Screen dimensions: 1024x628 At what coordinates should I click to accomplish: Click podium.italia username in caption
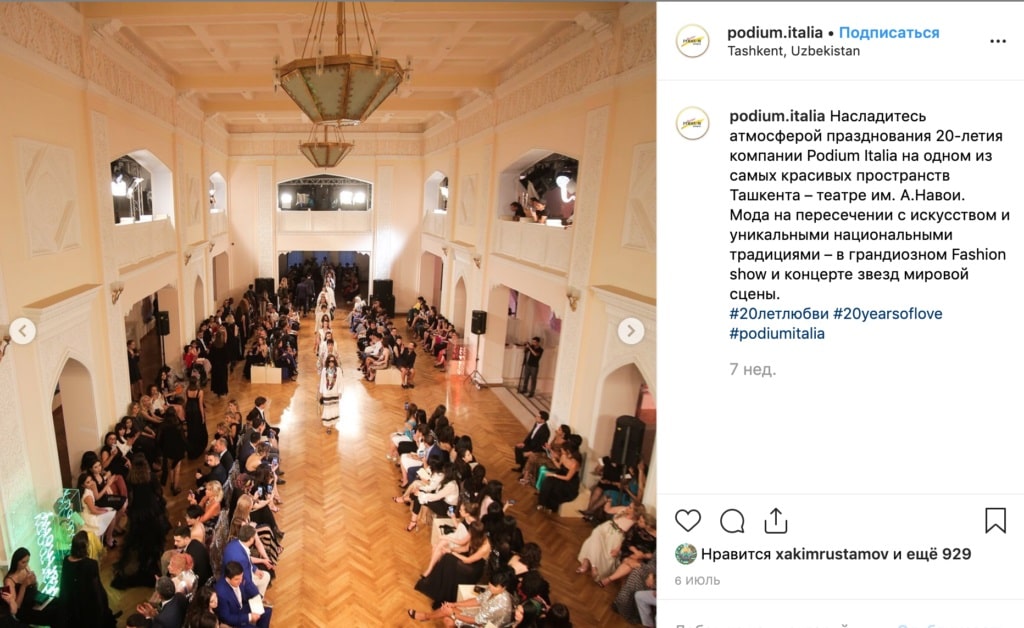[x=777, y=116]
